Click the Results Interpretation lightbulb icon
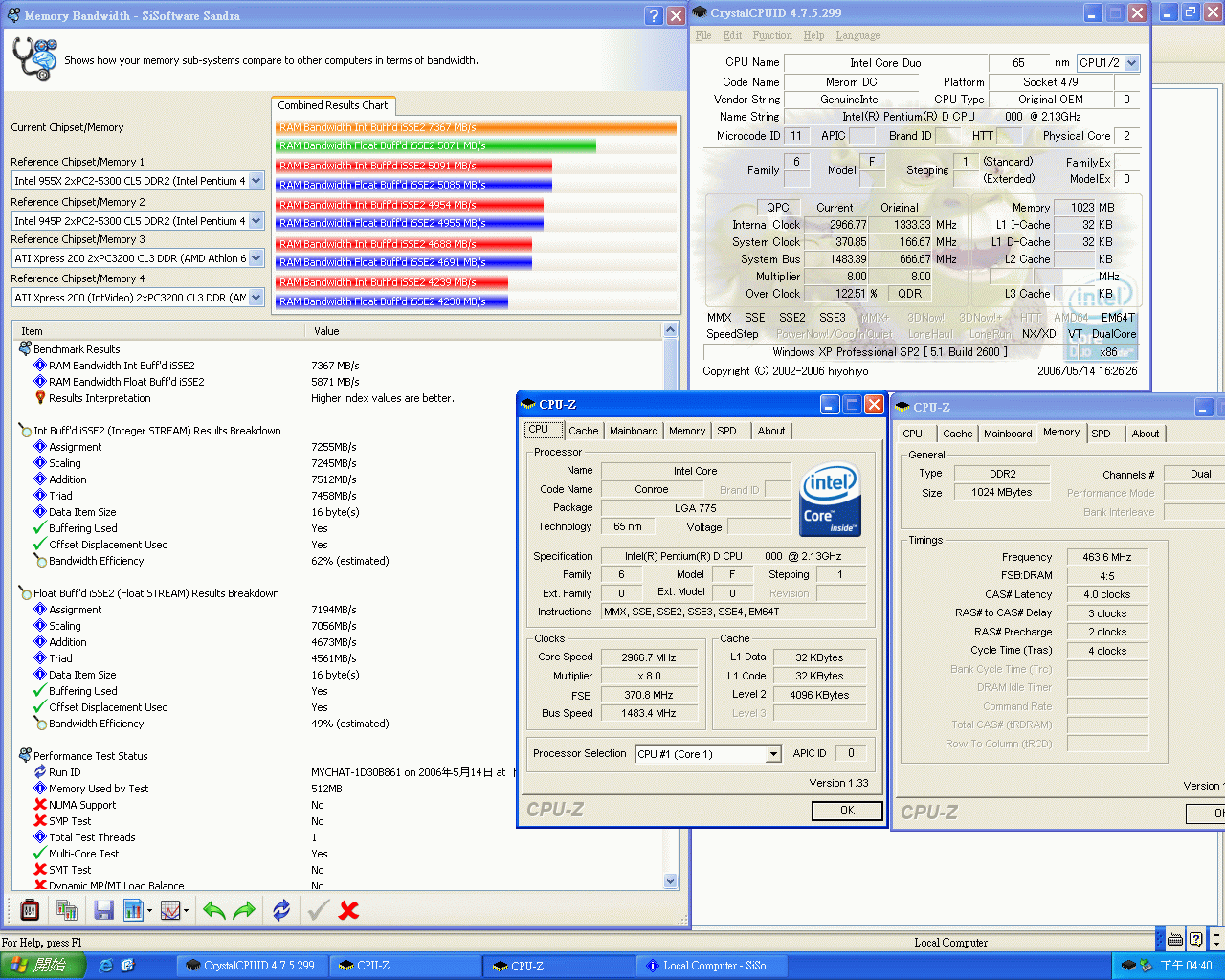This screenshot has height=980, width=1225. point(40,398)
